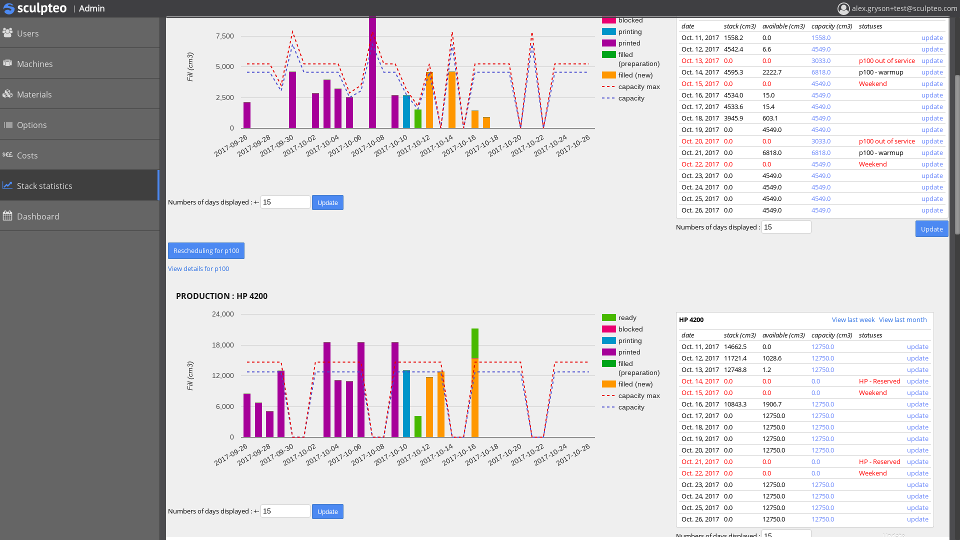Click filled (new) orange swatch in HP 4200 legend
Image resolution: width=960 pixels, height=540 pixels.
click(609, 384)
